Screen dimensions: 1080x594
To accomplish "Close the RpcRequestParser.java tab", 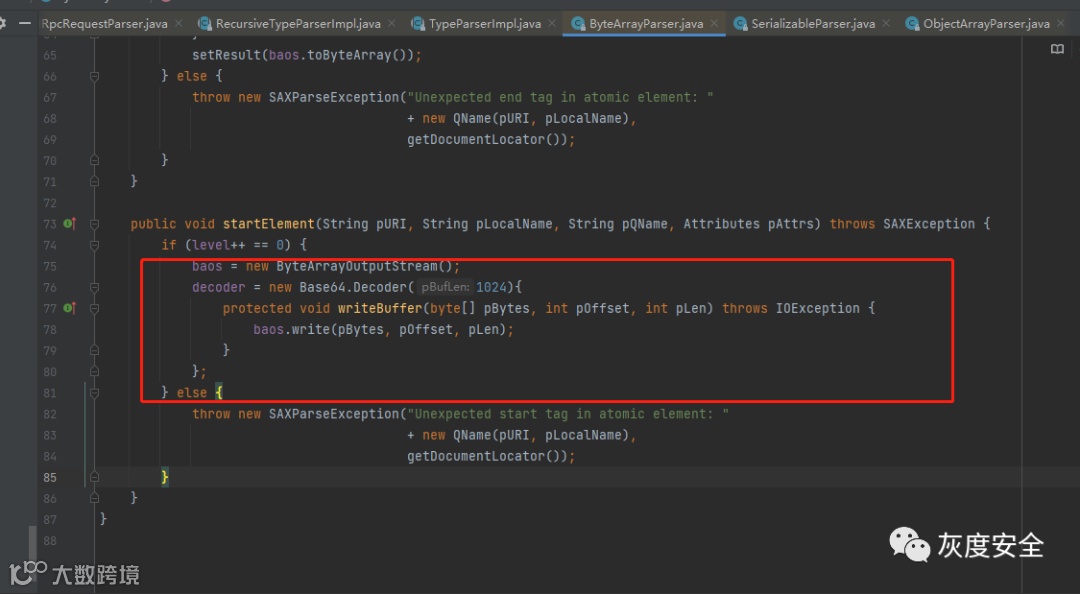I will (179, 23).
